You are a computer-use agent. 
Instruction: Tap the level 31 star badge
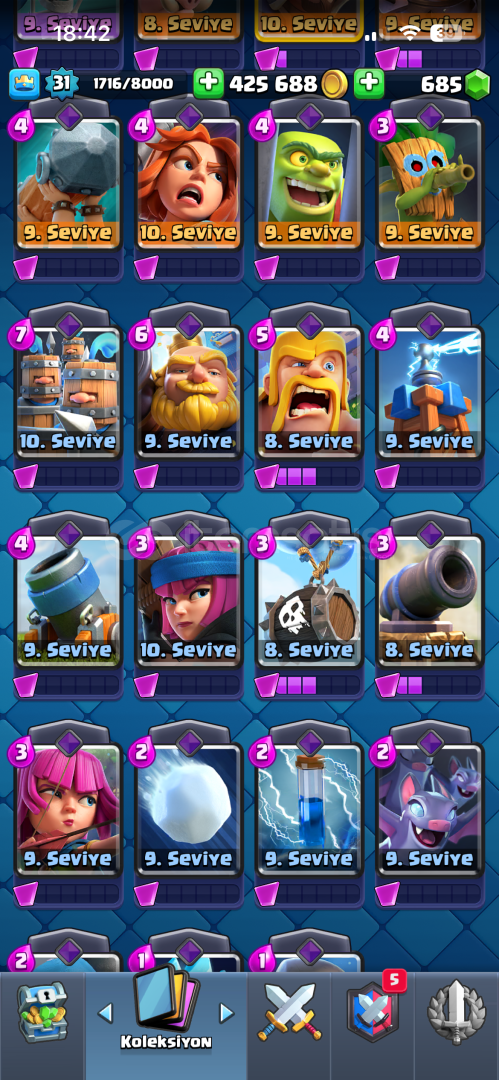pos(61,84)
